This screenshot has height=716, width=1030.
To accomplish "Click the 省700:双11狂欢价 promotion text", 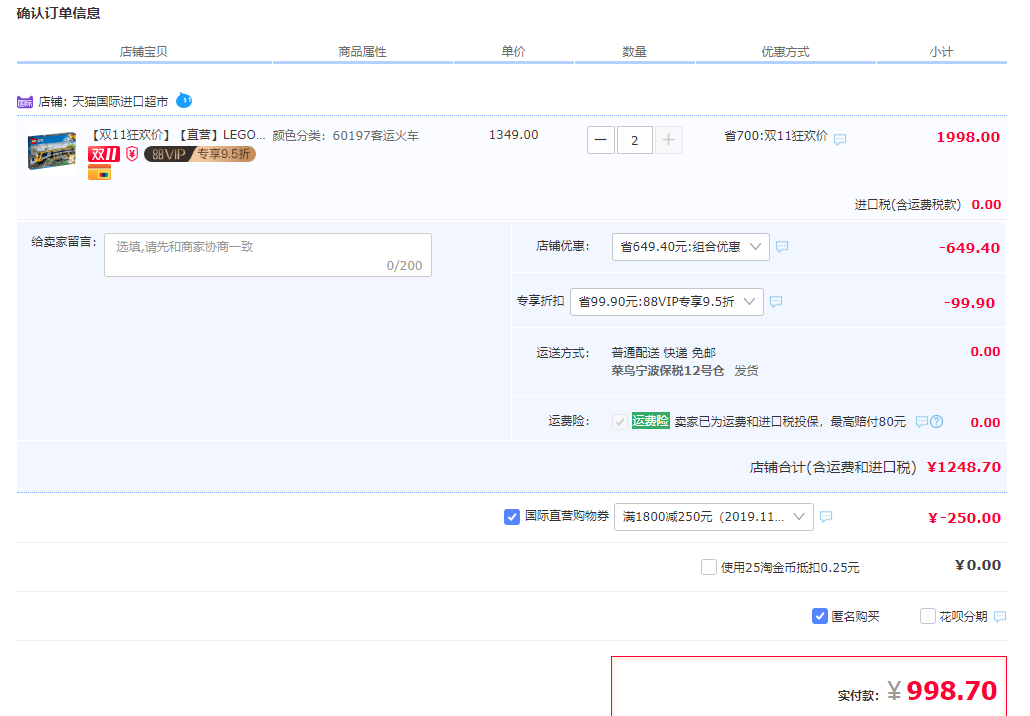I will (x=776, y=136).
